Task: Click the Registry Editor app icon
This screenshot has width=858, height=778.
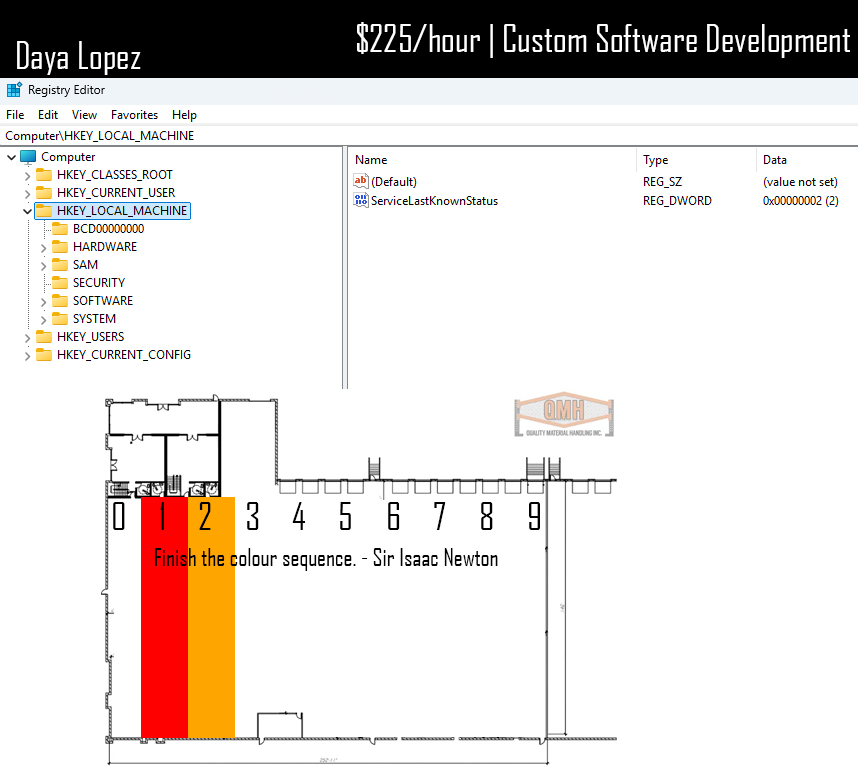Action: click(15, 90)
